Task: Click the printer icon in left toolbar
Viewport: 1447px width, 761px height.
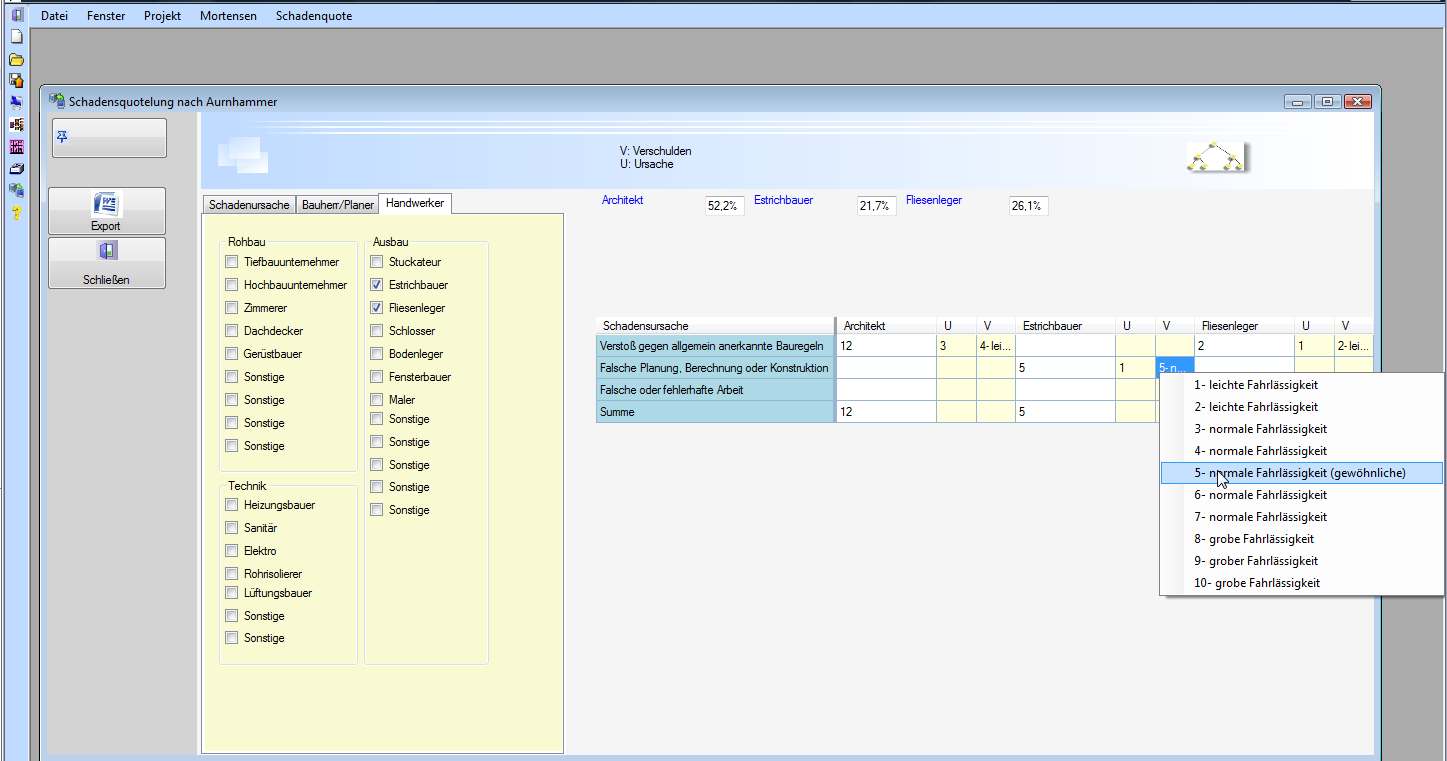Action: tap(16, 168)
